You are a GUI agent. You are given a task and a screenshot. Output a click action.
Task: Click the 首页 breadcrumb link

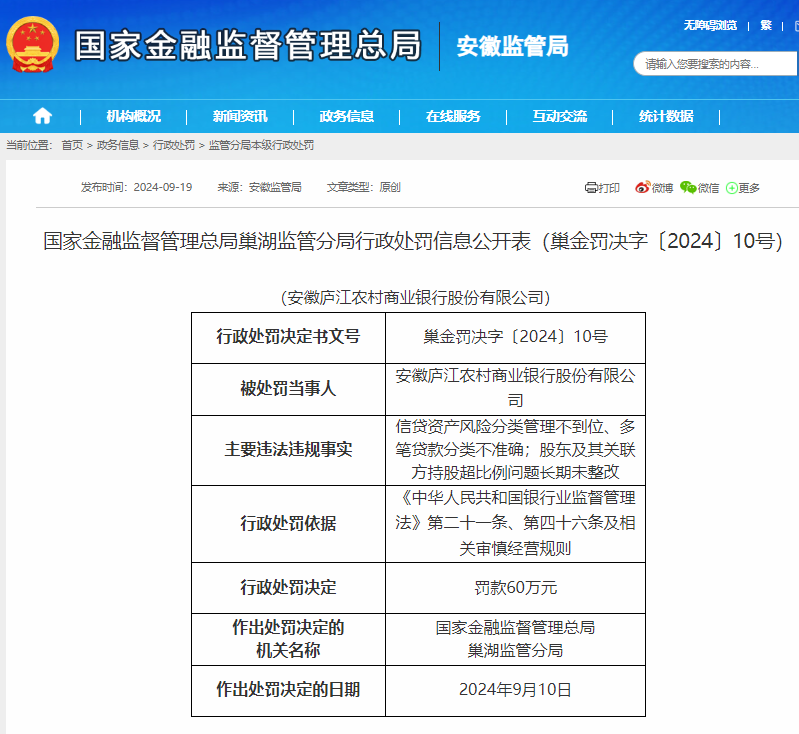coord(72,146)
